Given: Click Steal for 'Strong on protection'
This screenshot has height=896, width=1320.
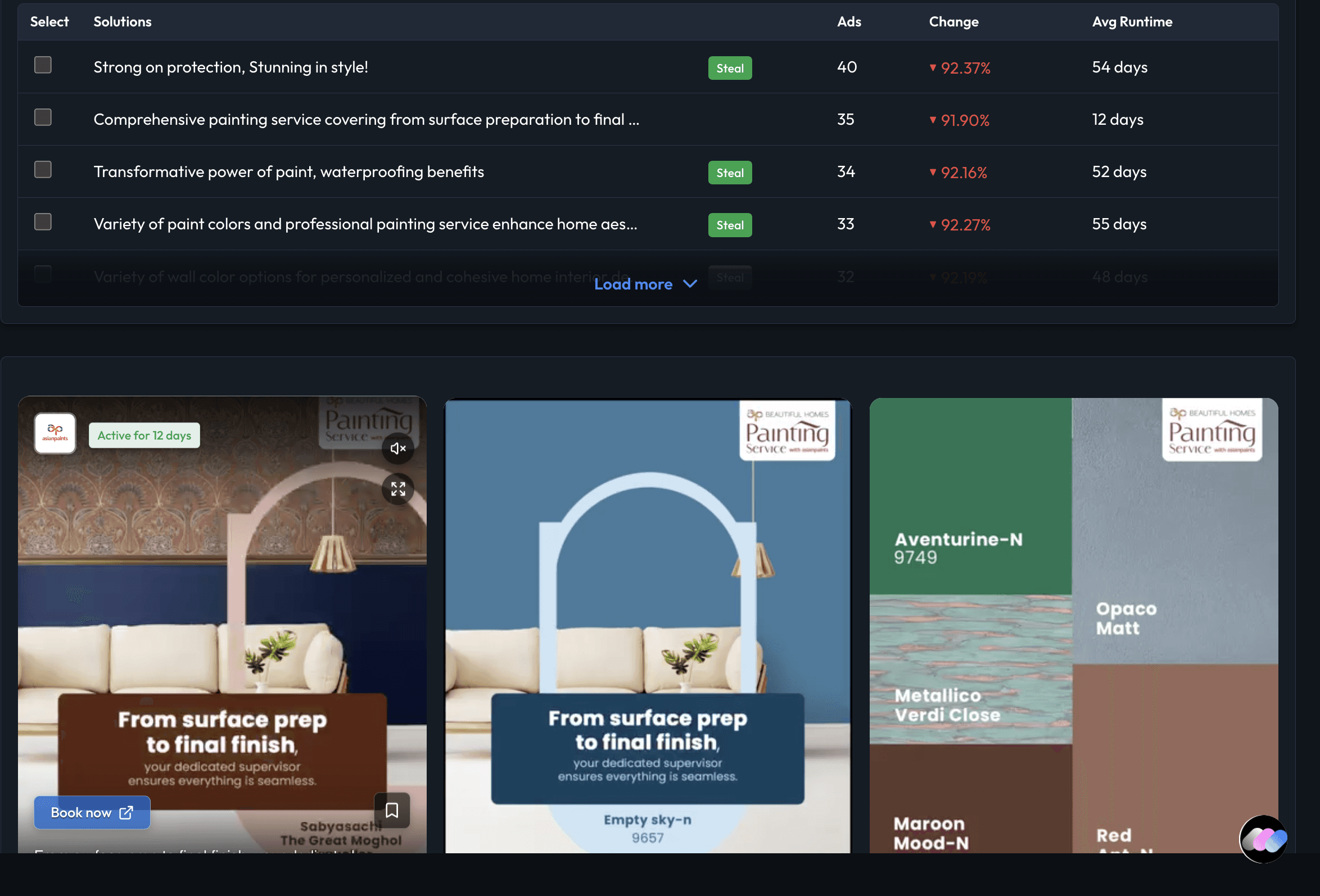Looking at the screenshot, I should click(729, 68).
